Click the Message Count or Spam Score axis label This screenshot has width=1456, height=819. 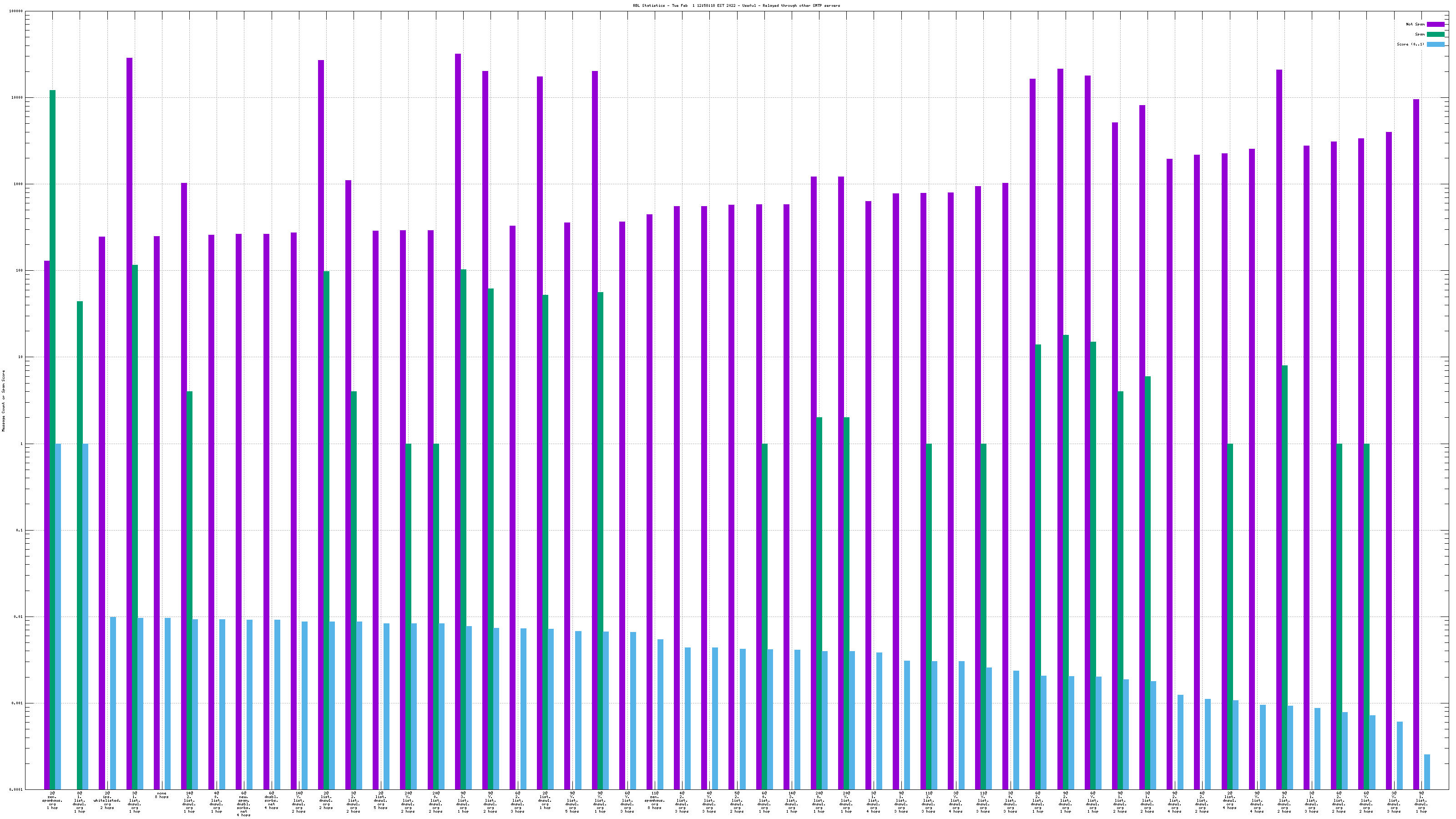pyautogui.click(x=3, y=401)
